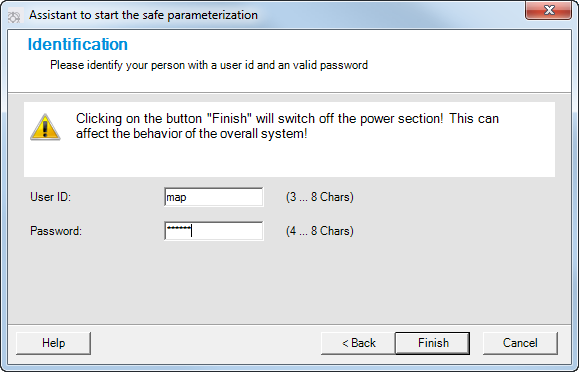This screenshot has width=579, height=372.
Task: Cancel the safe parameterization assistant
Action: click(520, 343)
